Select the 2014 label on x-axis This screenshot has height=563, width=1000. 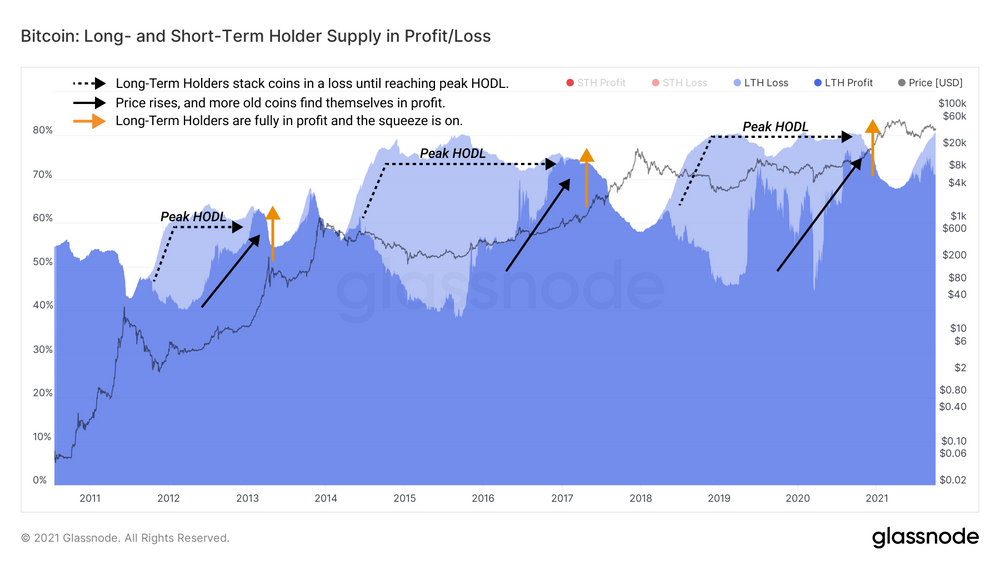click(x=325, y=497)
